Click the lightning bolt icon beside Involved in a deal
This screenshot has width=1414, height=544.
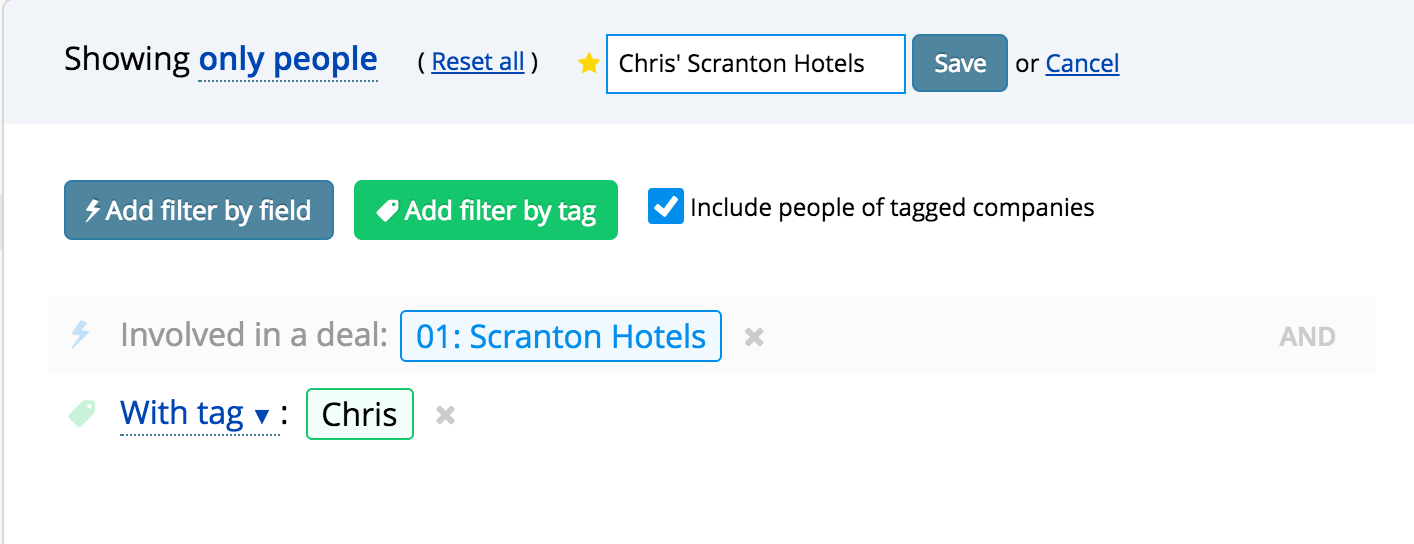[x=80, y=335]
